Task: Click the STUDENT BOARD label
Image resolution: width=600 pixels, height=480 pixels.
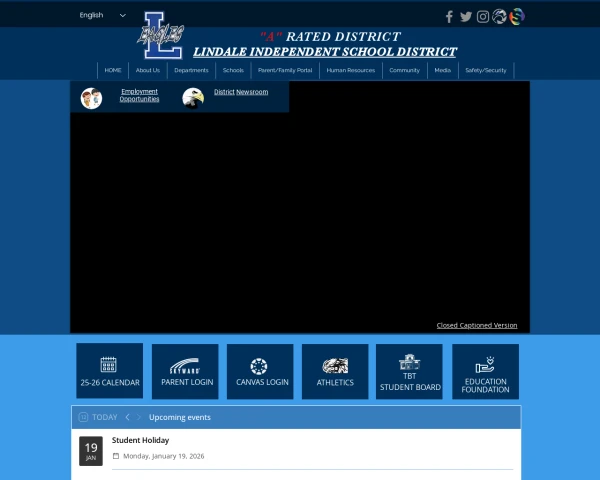Action: pos(410,387)
